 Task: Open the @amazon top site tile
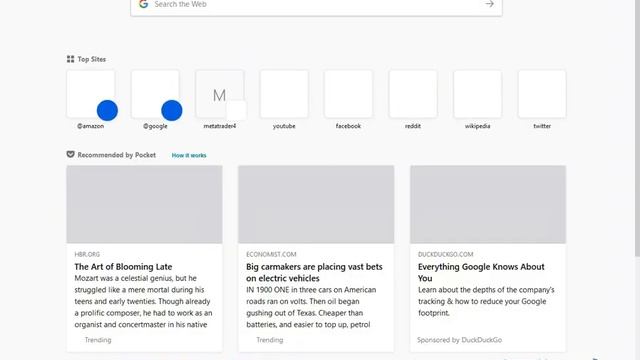pos(91,94)
